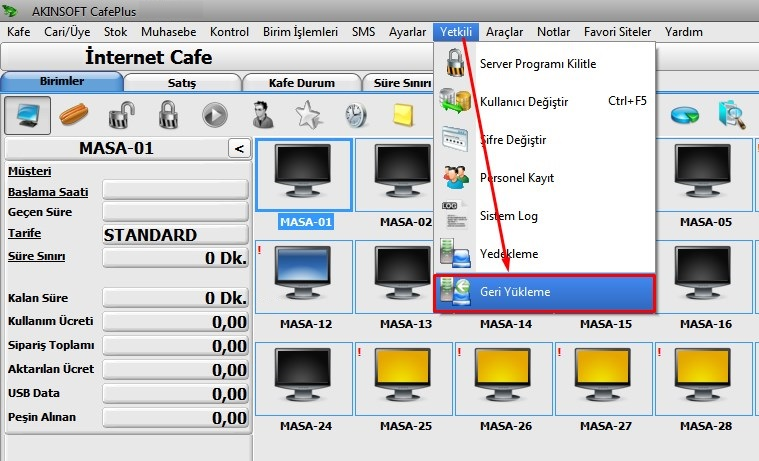Image resolution: width=759 pixels, height=461 pixels.
Task: Click the Peşin Alınan value field
Action: pyautogui.click(x=175, y=417)
